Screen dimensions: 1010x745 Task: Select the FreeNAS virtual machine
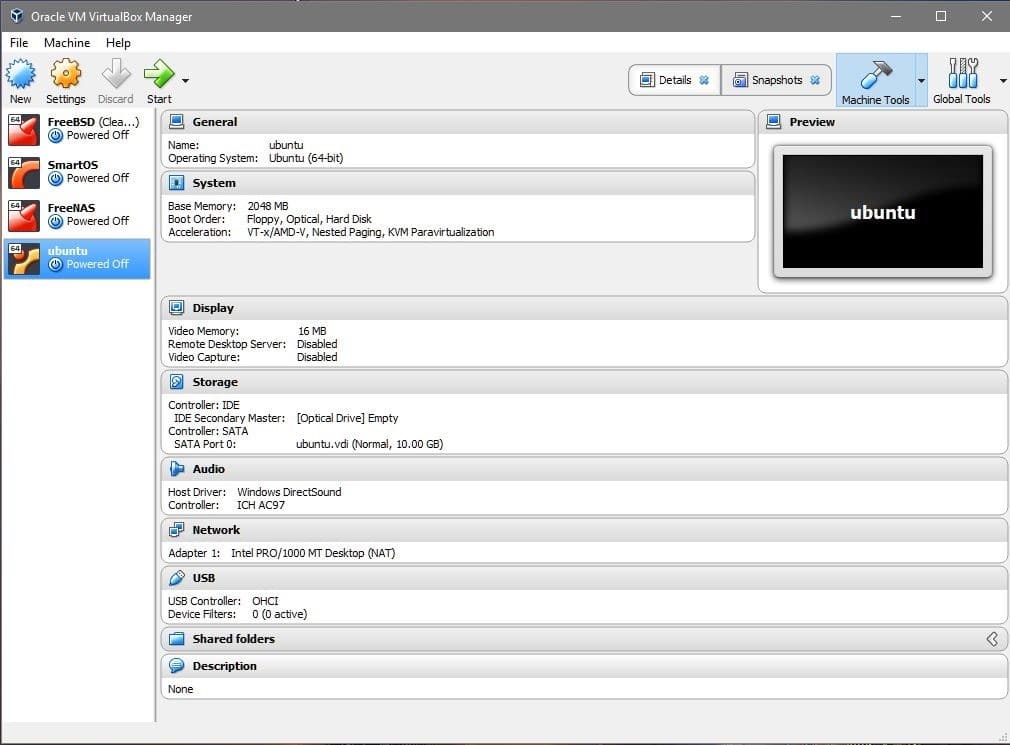[x=73, y=214]
